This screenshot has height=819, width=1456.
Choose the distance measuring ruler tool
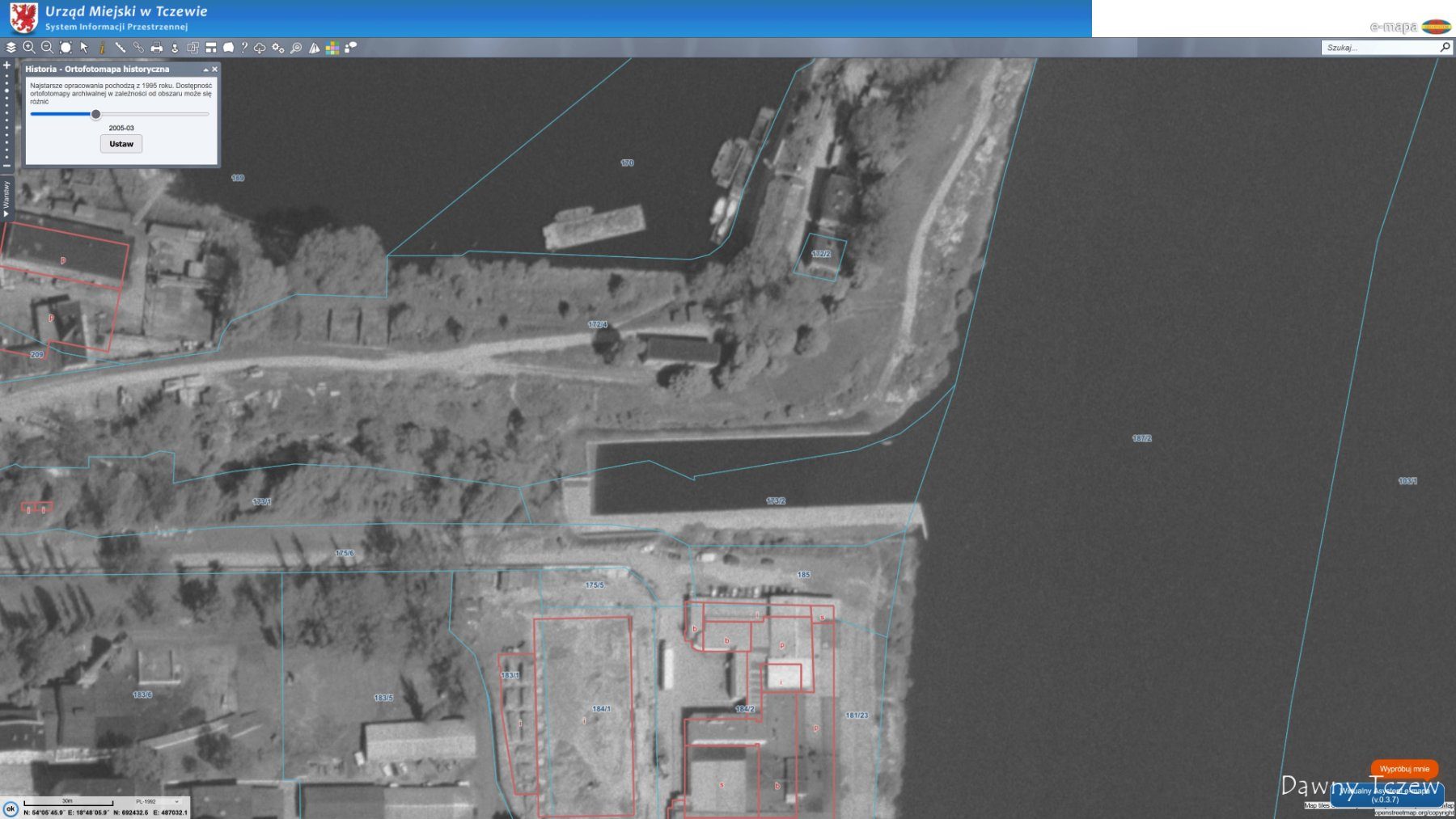121,48
